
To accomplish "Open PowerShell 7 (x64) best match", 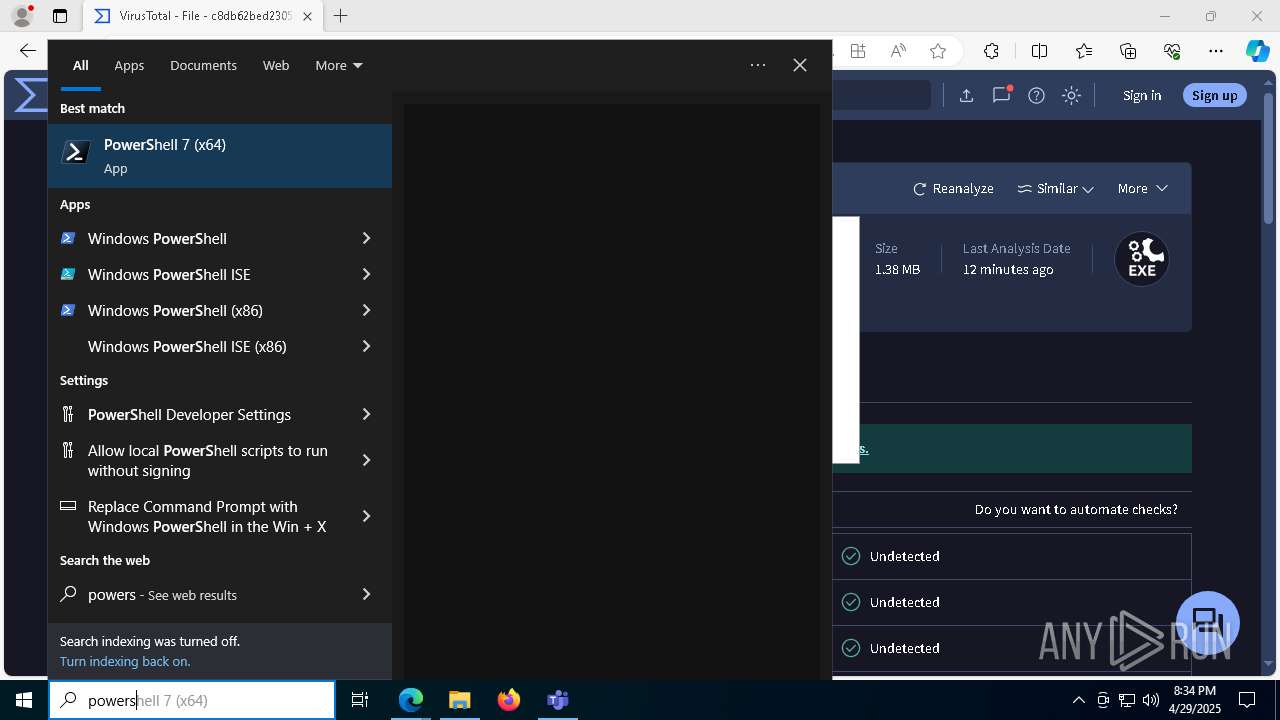I will (x=220, y=156).
